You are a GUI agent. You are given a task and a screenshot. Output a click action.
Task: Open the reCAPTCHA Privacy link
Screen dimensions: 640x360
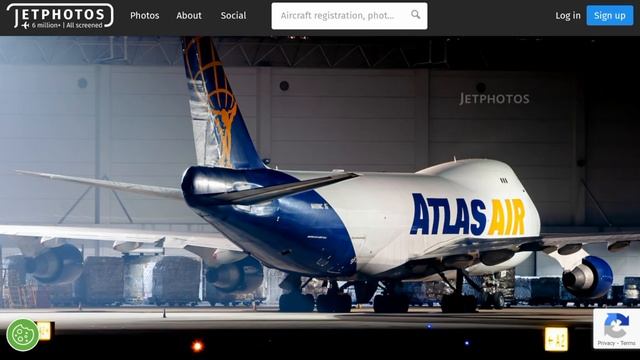606,343
